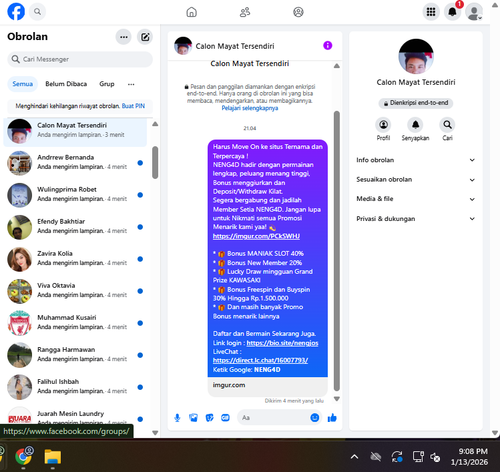
Task: Show hidden tray icons chevron
Action: [x=355, y=457]
